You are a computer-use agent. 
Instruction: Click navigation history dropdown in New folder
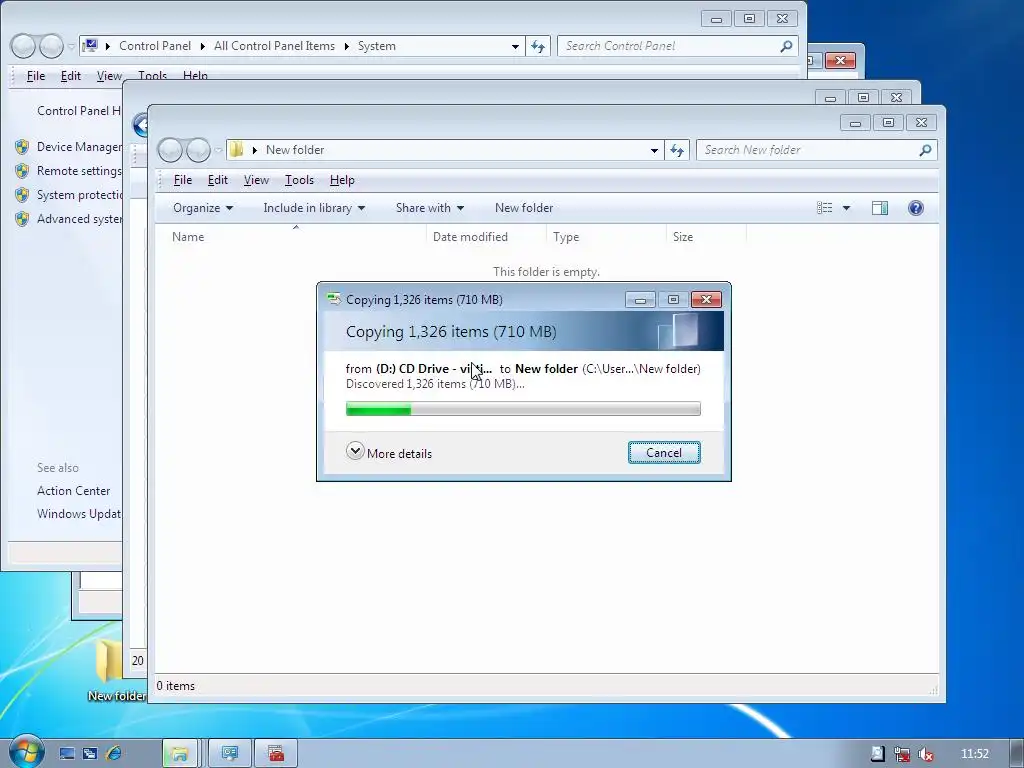[218, 150]
